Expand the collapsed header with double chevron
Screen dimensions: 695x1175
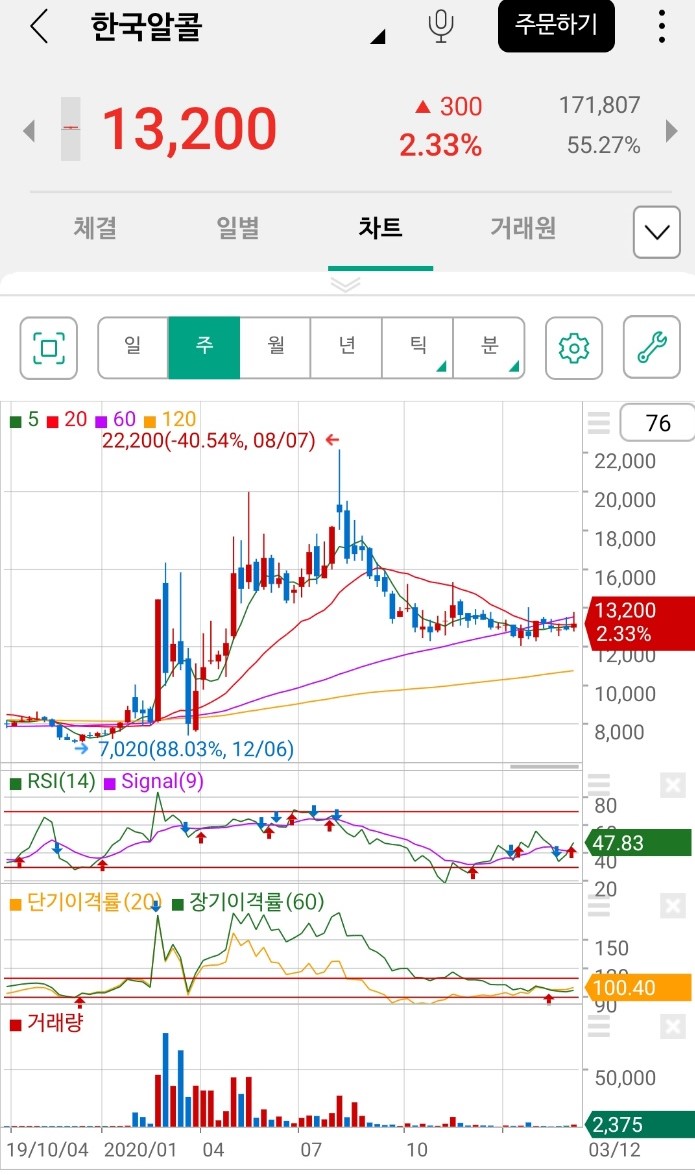[x=346, y=285]
